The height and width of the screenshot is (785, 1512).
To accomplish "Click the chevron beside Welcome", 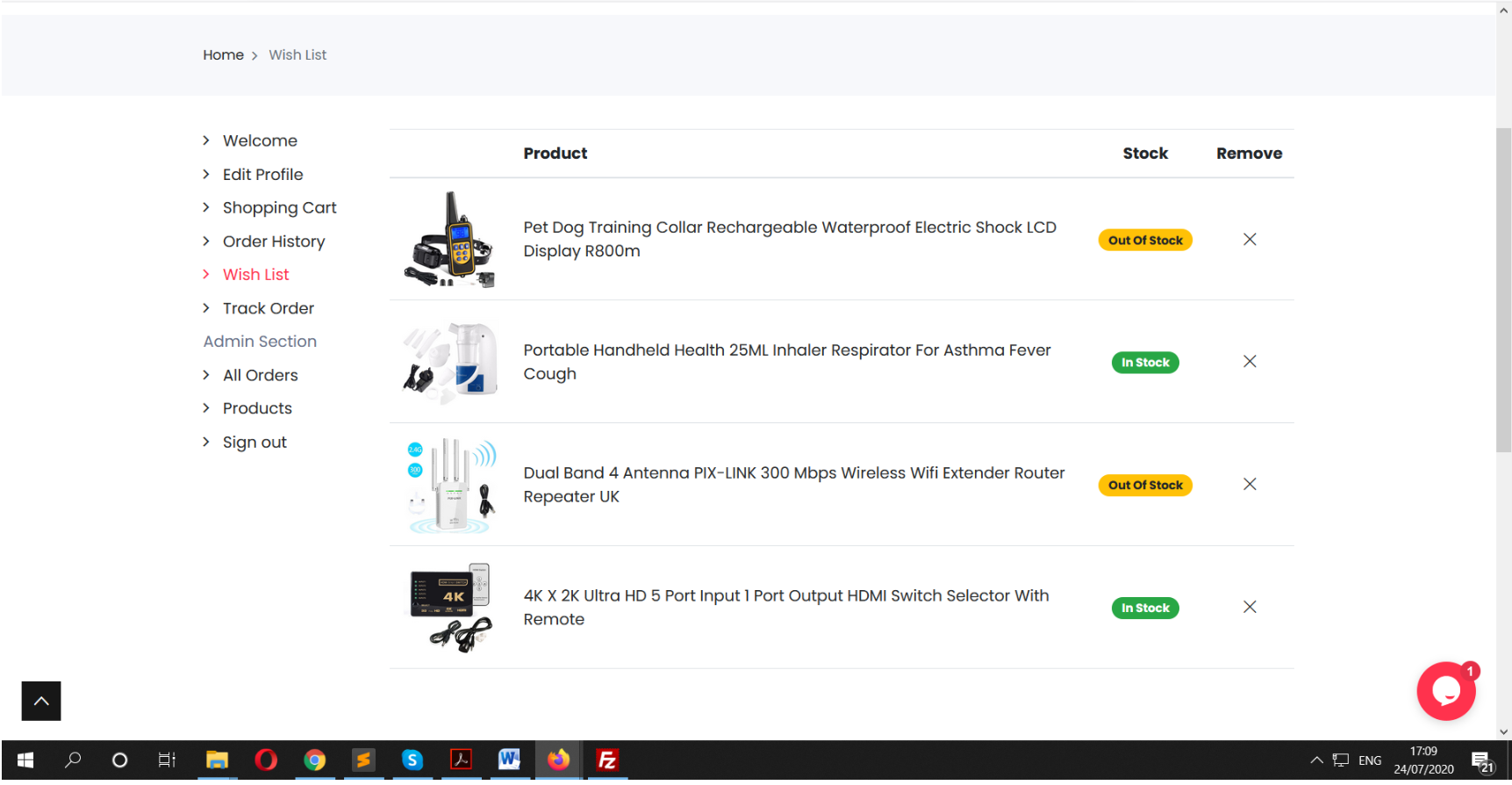I will point(206,140).
